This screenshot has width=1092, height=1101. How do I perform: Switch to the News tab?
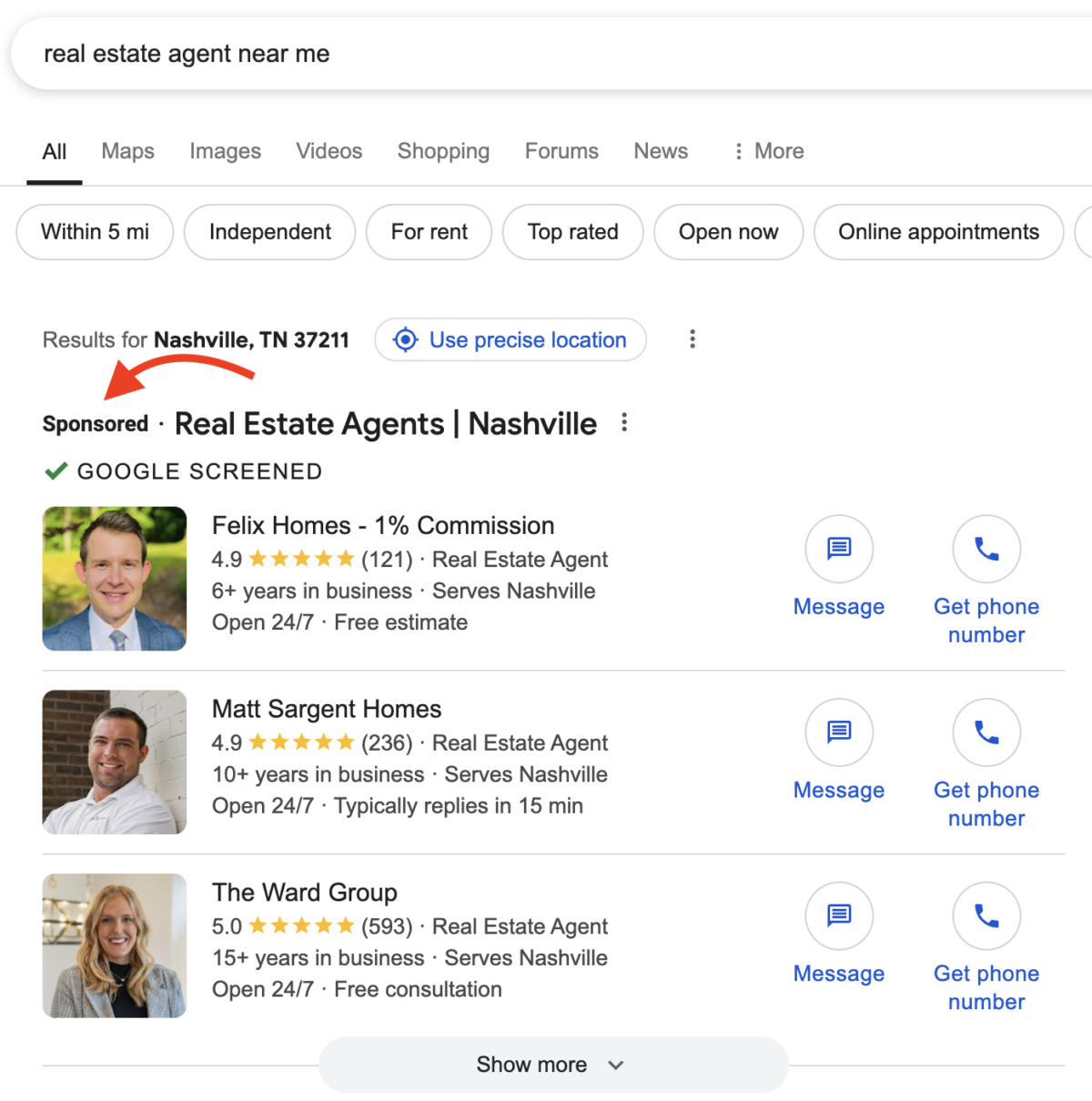[662, 151]
